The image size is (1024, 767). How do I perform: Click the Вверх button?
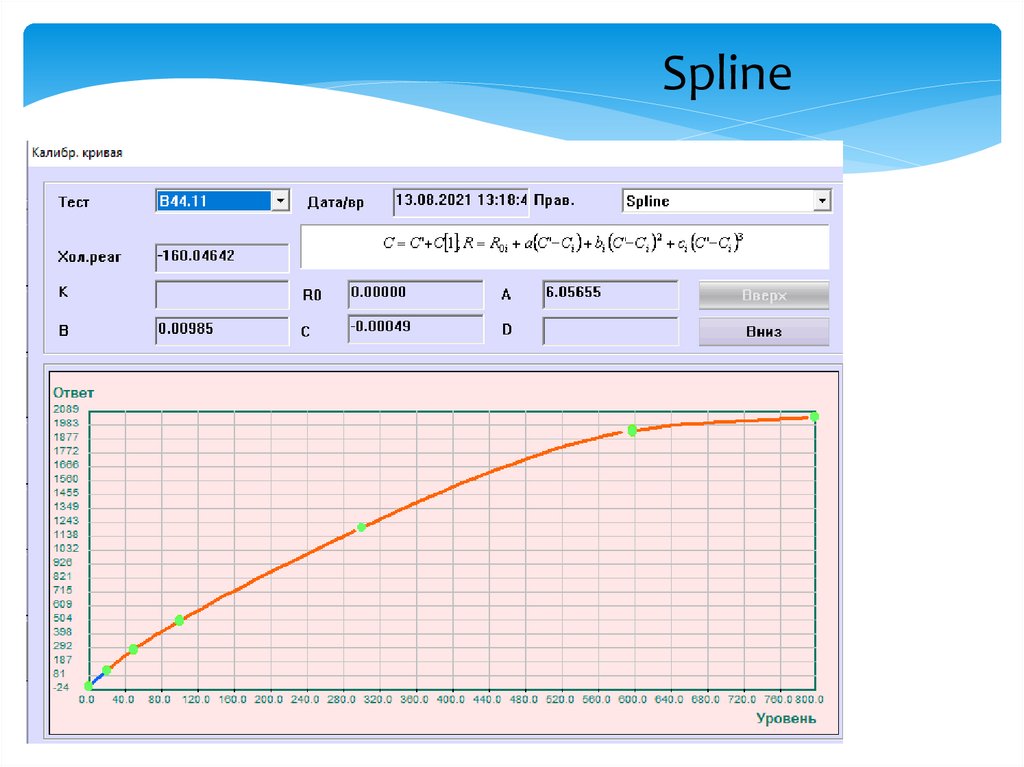click(x=763, y=295)
